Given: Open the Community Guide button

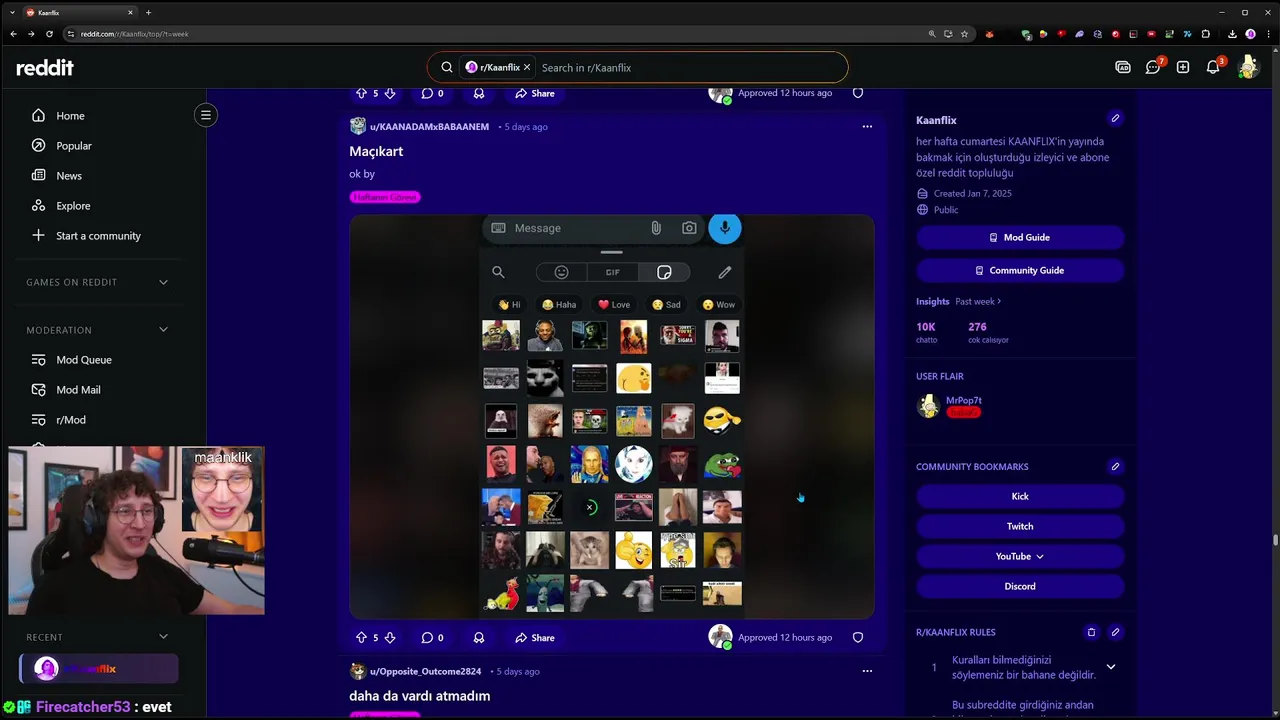Looking at the screenshot, I should 1020,271.
